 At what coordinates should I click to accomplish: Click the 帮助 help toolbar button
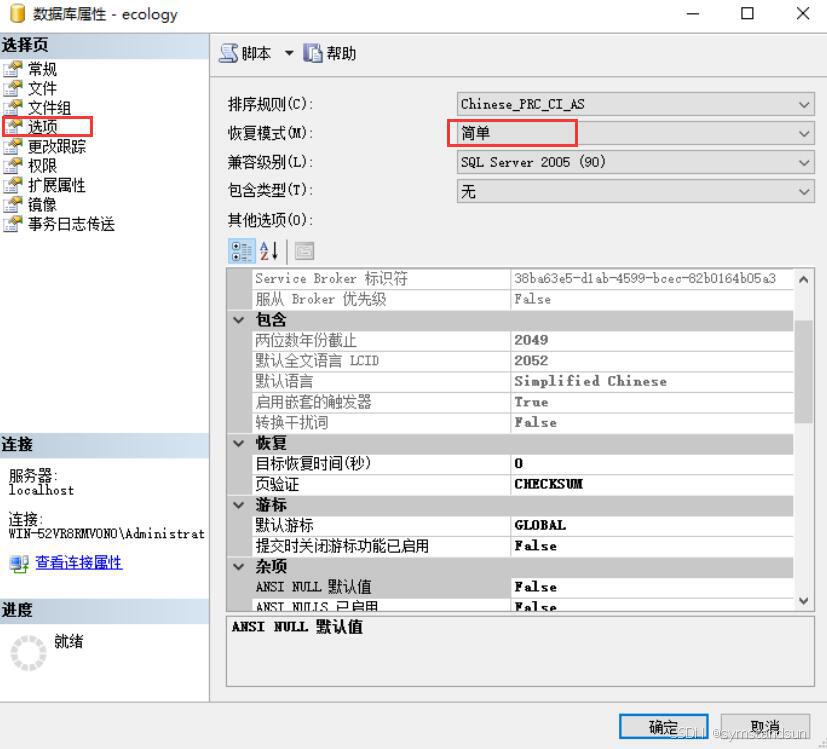tap(330, 53)
